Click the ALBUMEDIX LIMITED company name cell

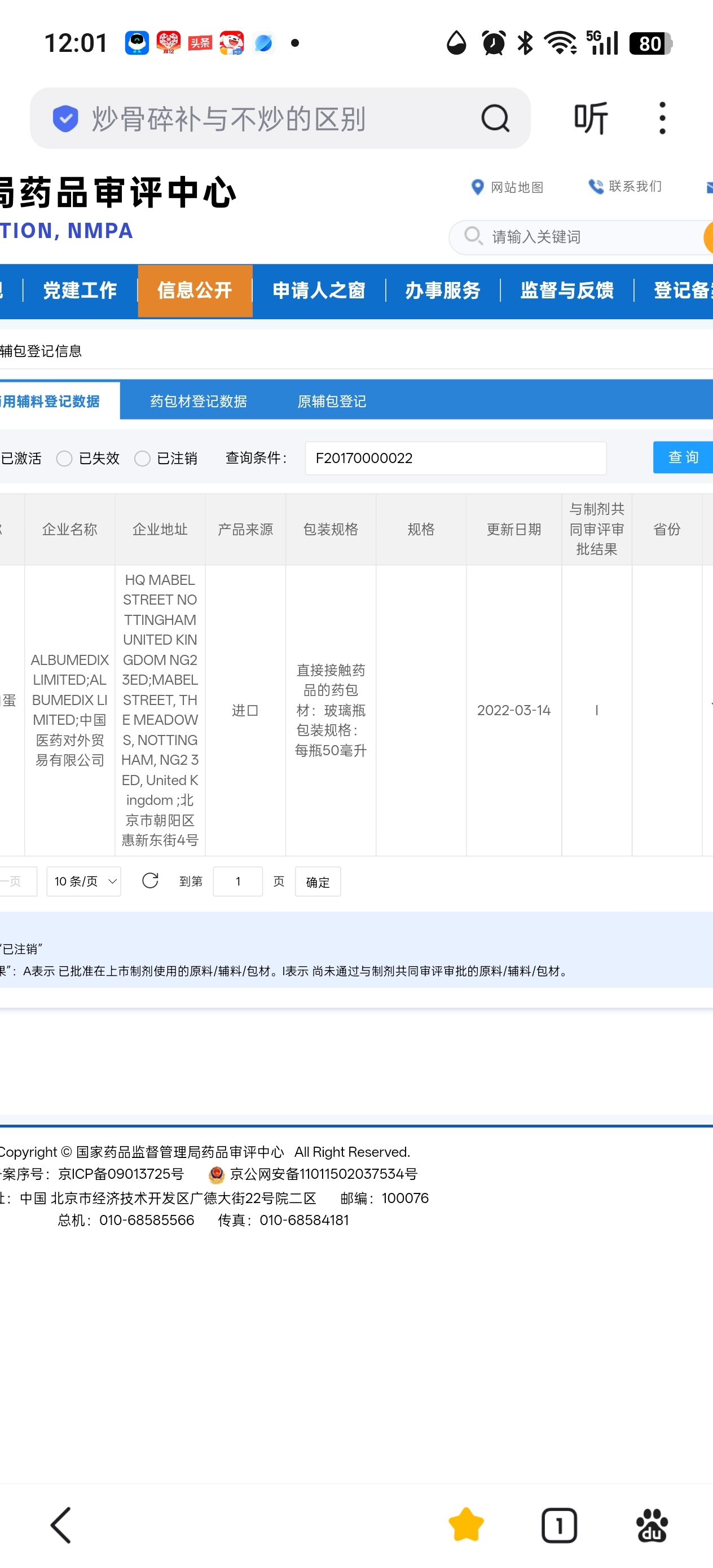tap(69, 710)
